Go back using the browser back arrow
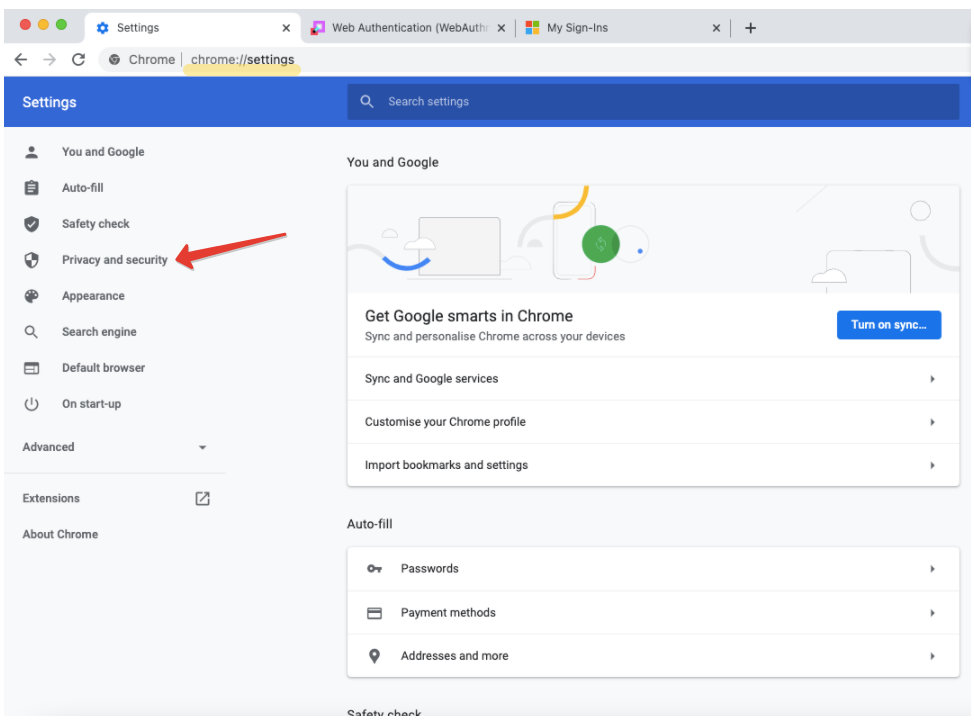 pos(21,59)
